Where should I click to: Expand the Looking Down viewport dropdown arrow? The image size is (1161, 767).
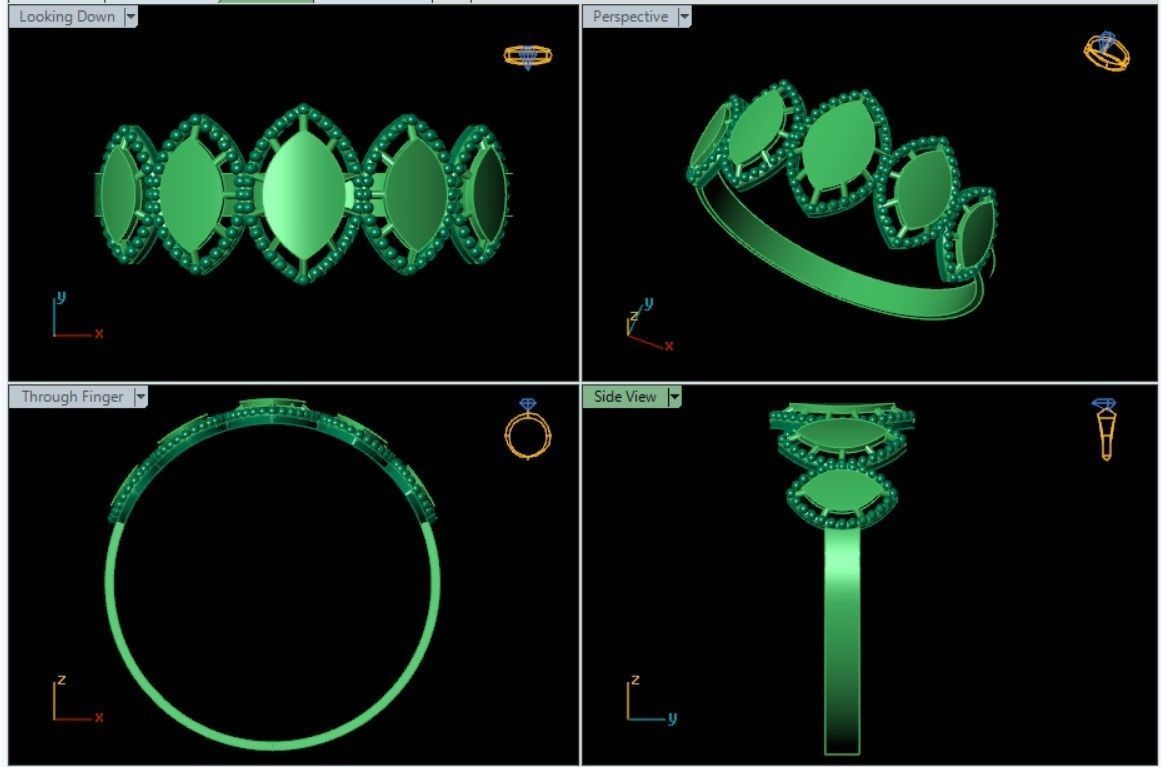coord(131,16)
